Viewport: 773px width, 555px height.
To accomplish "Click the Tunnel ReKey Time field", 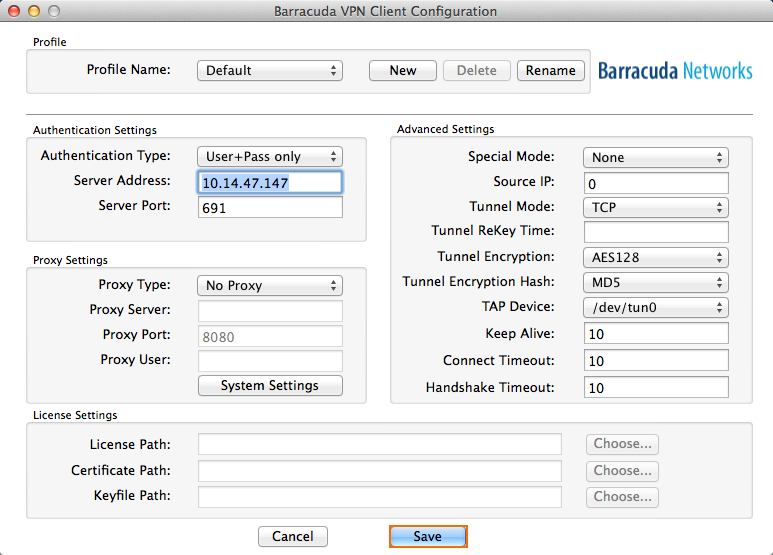I will click(656, 232).
